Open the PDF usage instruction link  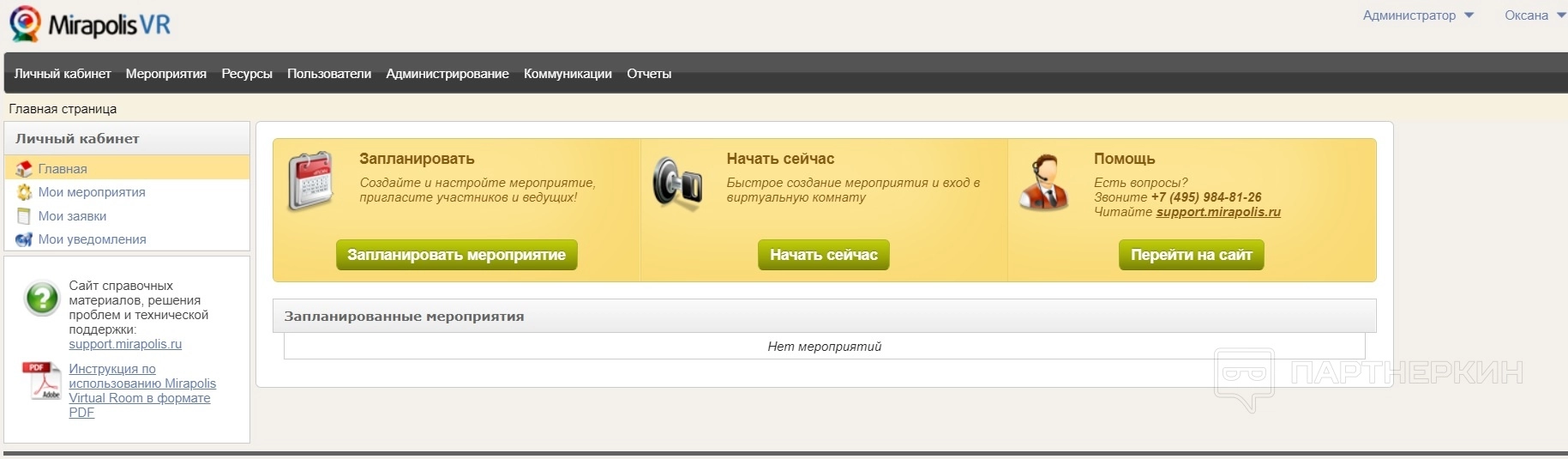tap(142, 390)
